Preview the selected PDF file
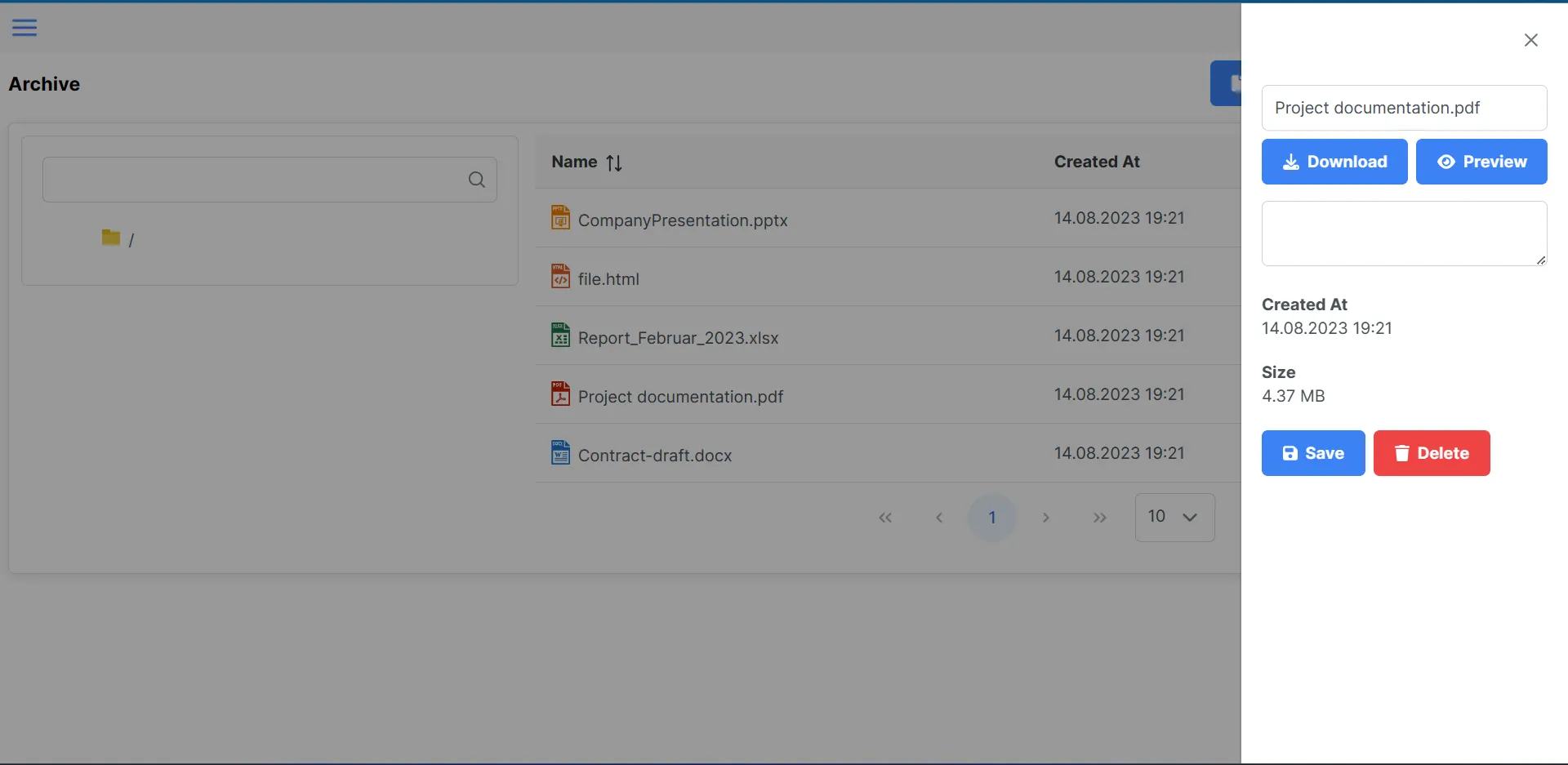 1481,162
